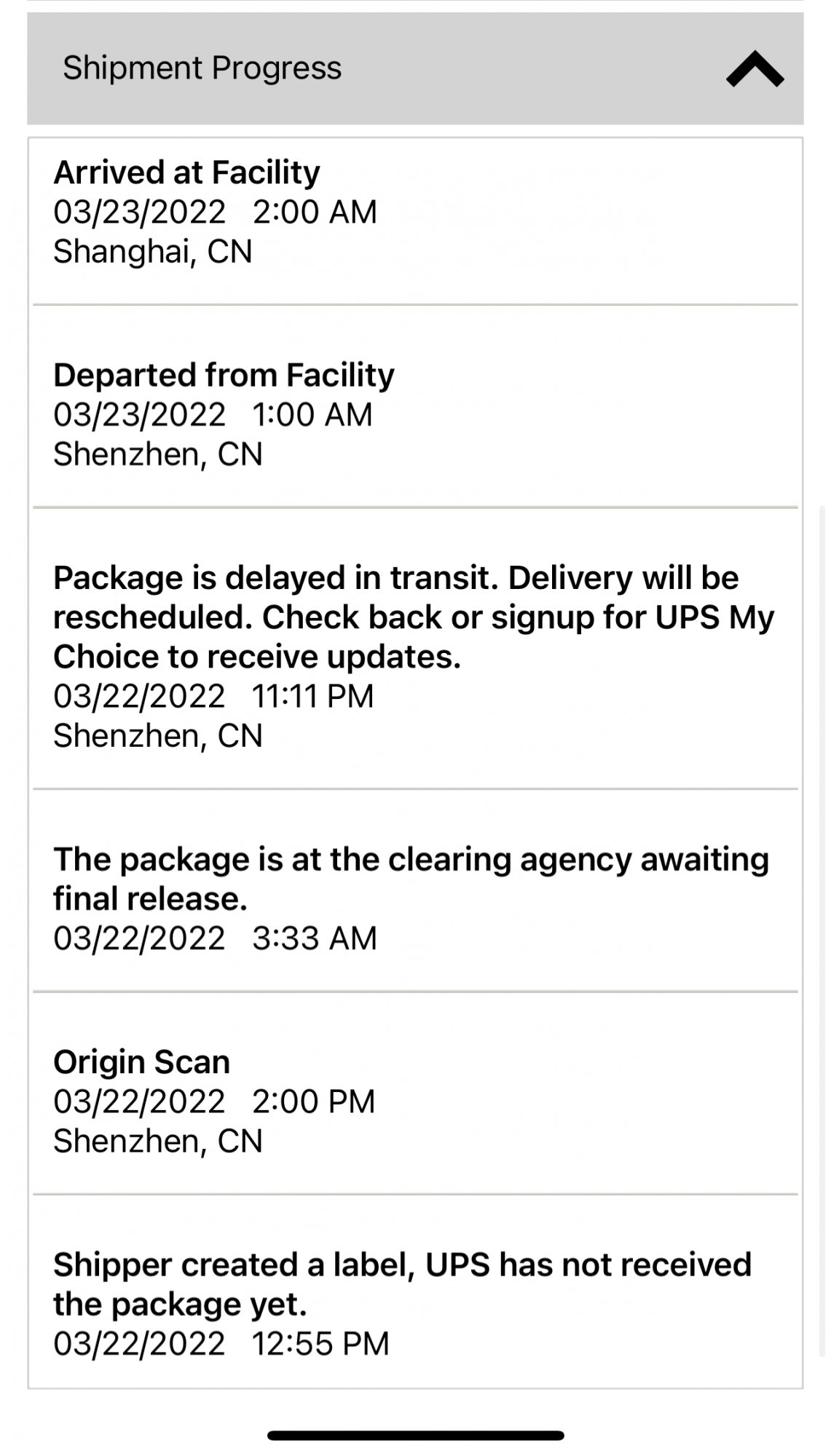Select the Arrived at Facility entry title

(x=186, y=173)
